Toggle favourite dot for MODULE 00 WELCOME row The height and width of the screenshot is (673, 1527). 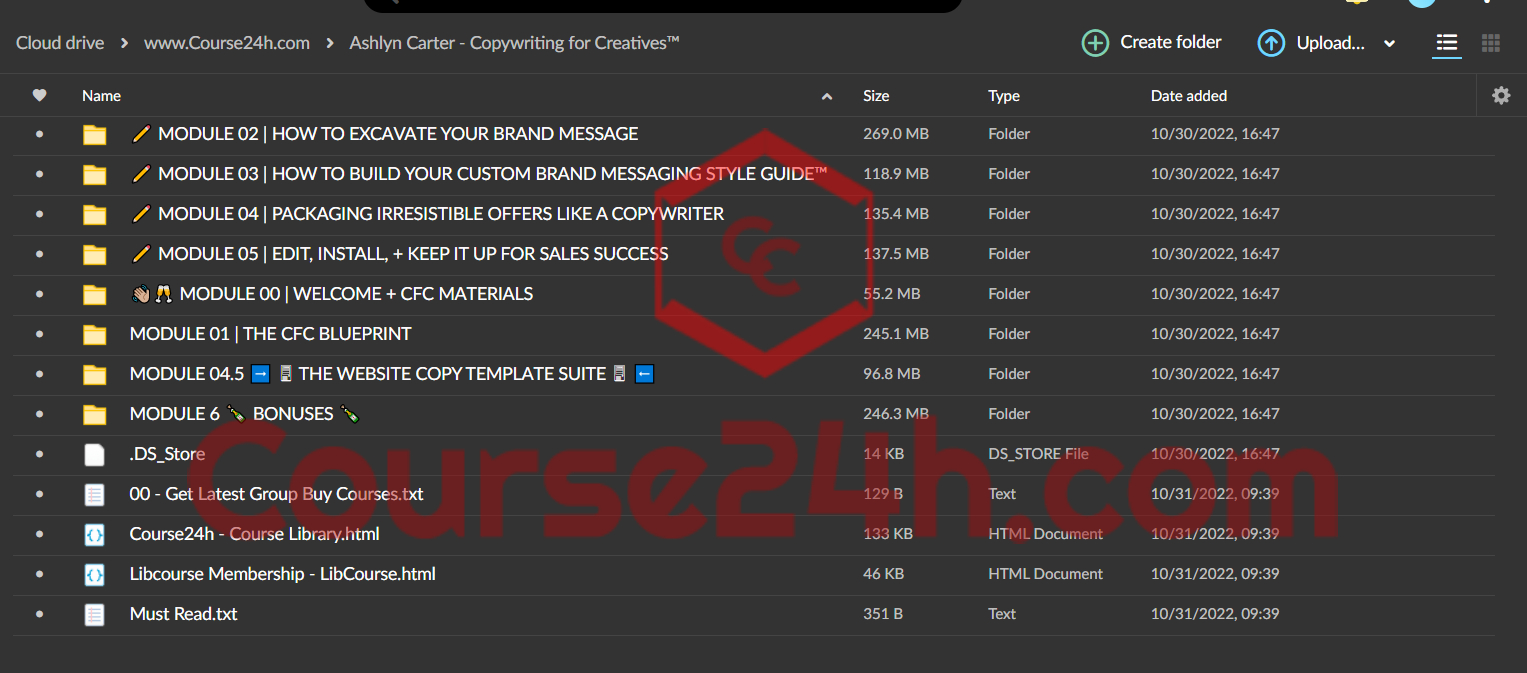pos(39,294)
